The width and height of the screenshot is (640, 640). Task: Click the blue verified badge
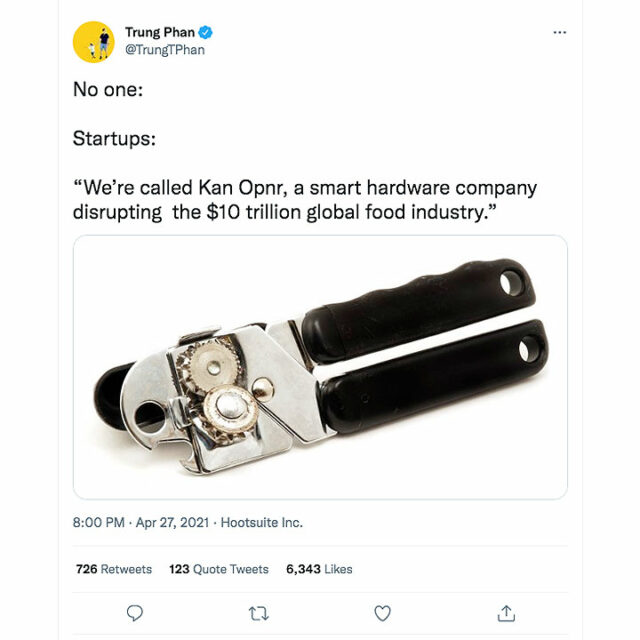coord(205,32)
